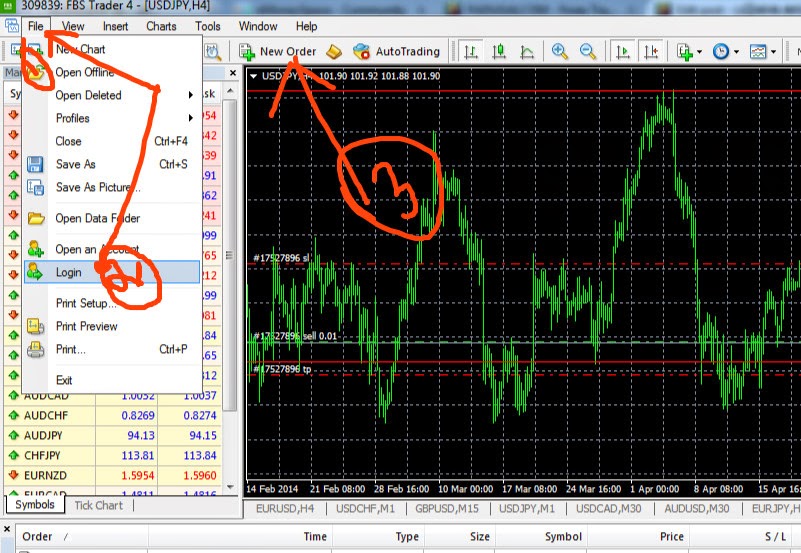
Task: Open Data Folder from File menu
Action: 112,219
